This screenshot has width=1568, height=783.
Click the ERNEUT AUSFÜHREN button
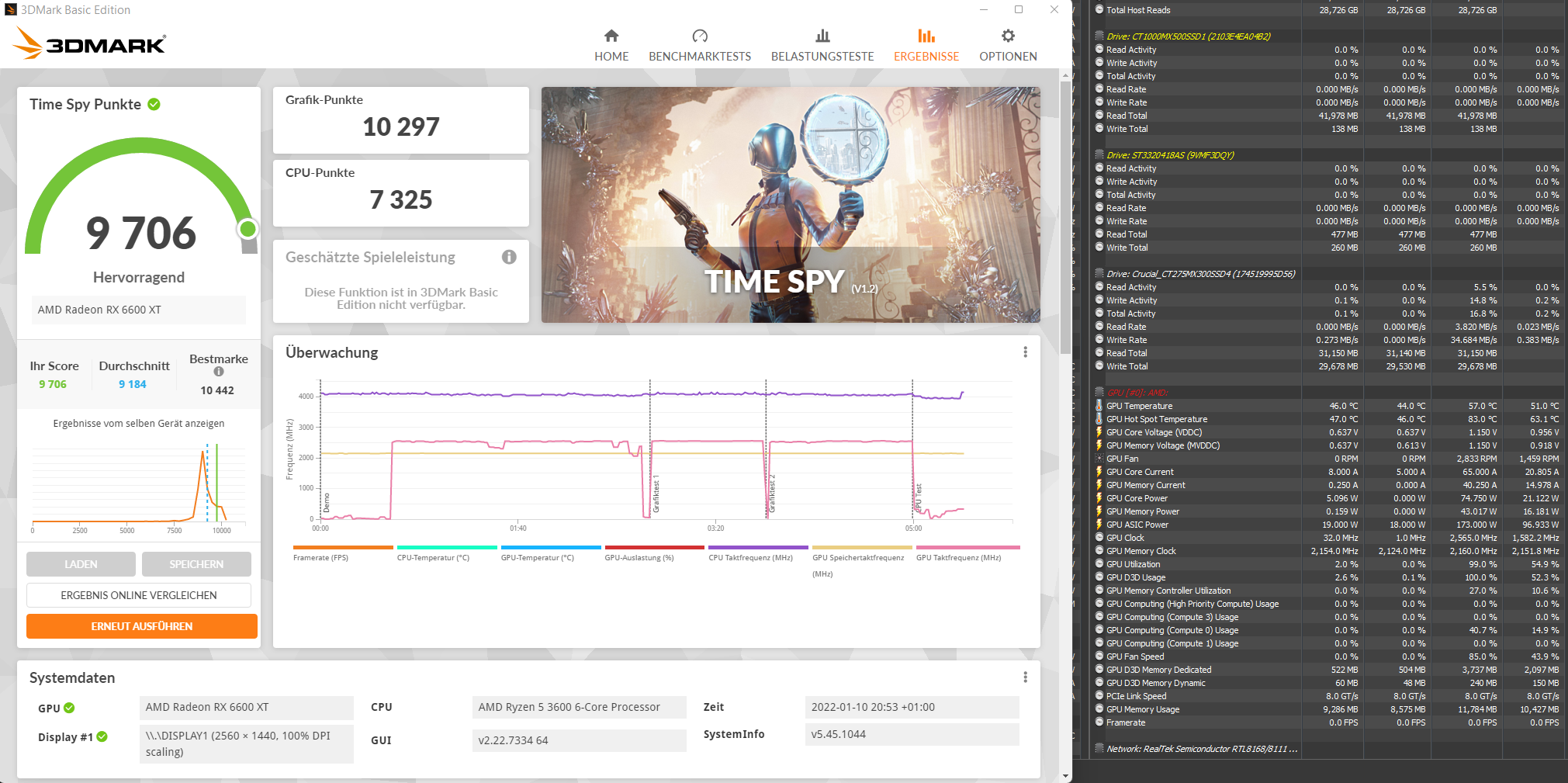click(141, 625)
